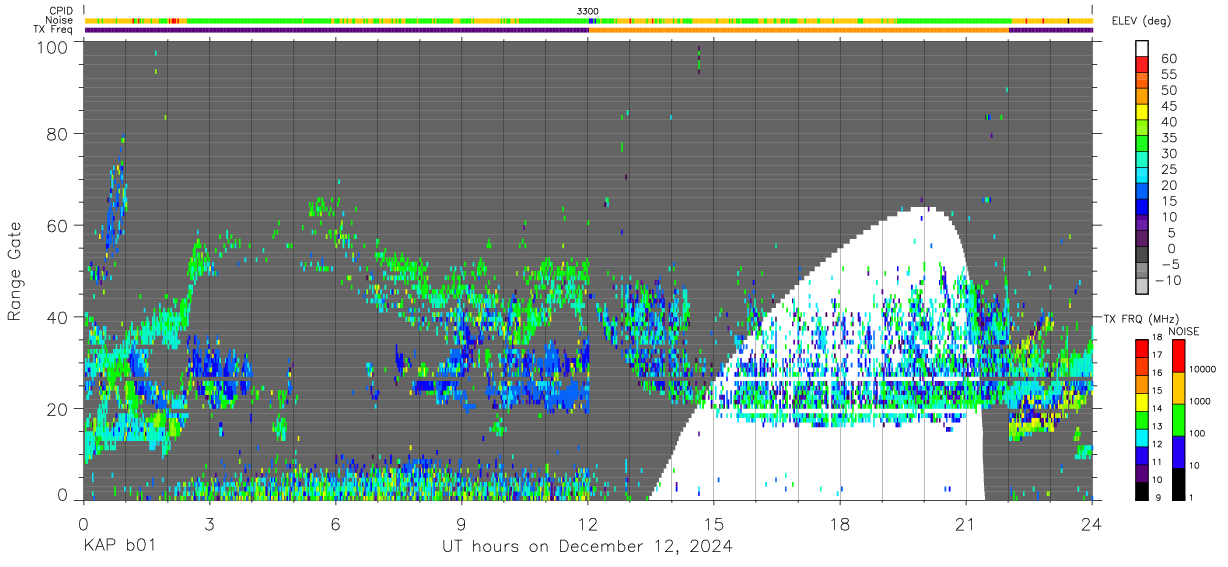Select the red segment of the TX FRQ colorbar
This screenshot has width=1228, height=567.
pos(1142,348)
